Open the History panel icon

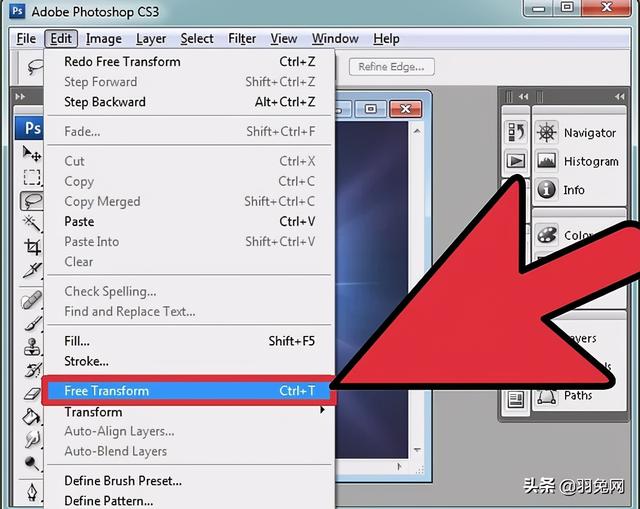(516, 132)
